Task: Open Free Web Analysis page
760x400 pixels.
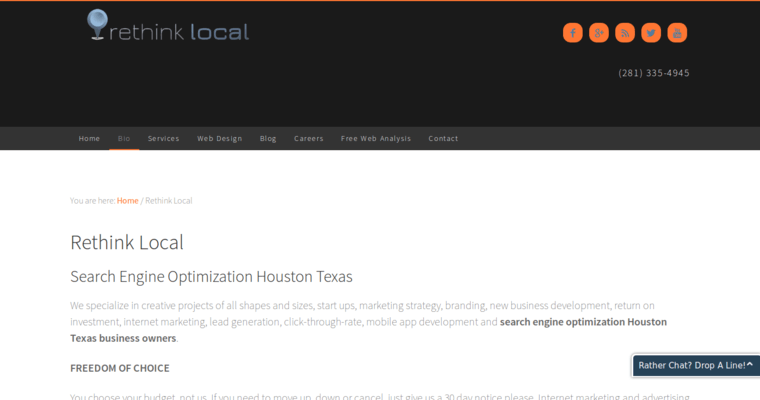Action: point(376,139)
